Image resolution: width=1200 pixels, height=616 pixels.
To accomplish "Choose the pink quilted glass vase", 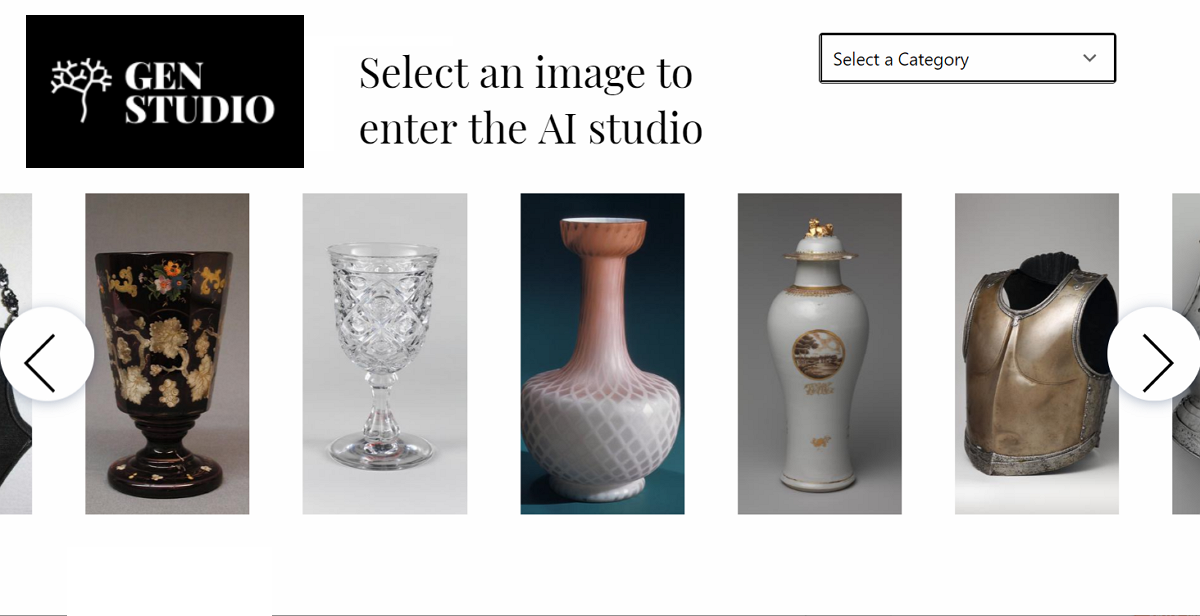I will pos(602,354).
